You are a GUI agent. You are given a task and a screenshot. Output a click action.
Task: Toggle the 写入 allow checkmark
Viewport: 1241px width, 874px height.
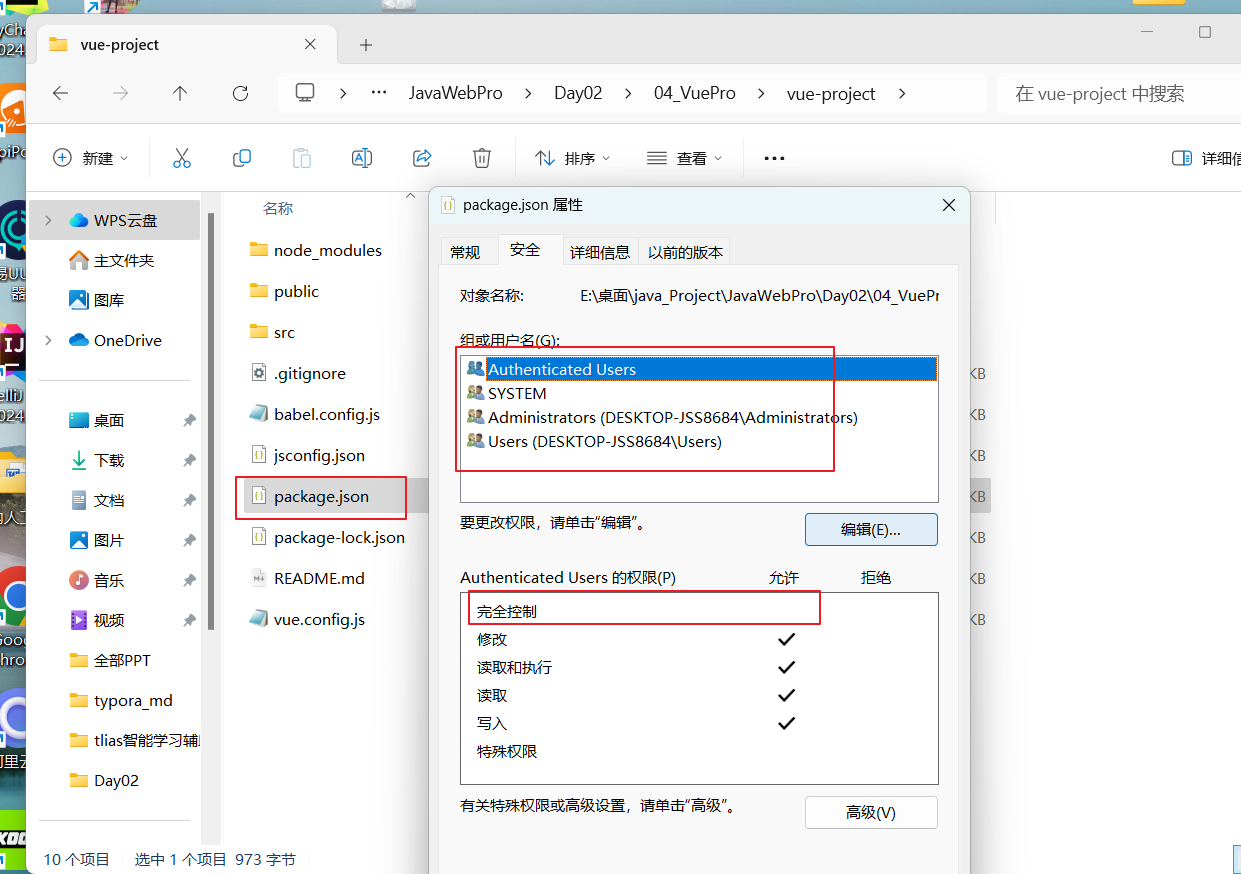786,723
